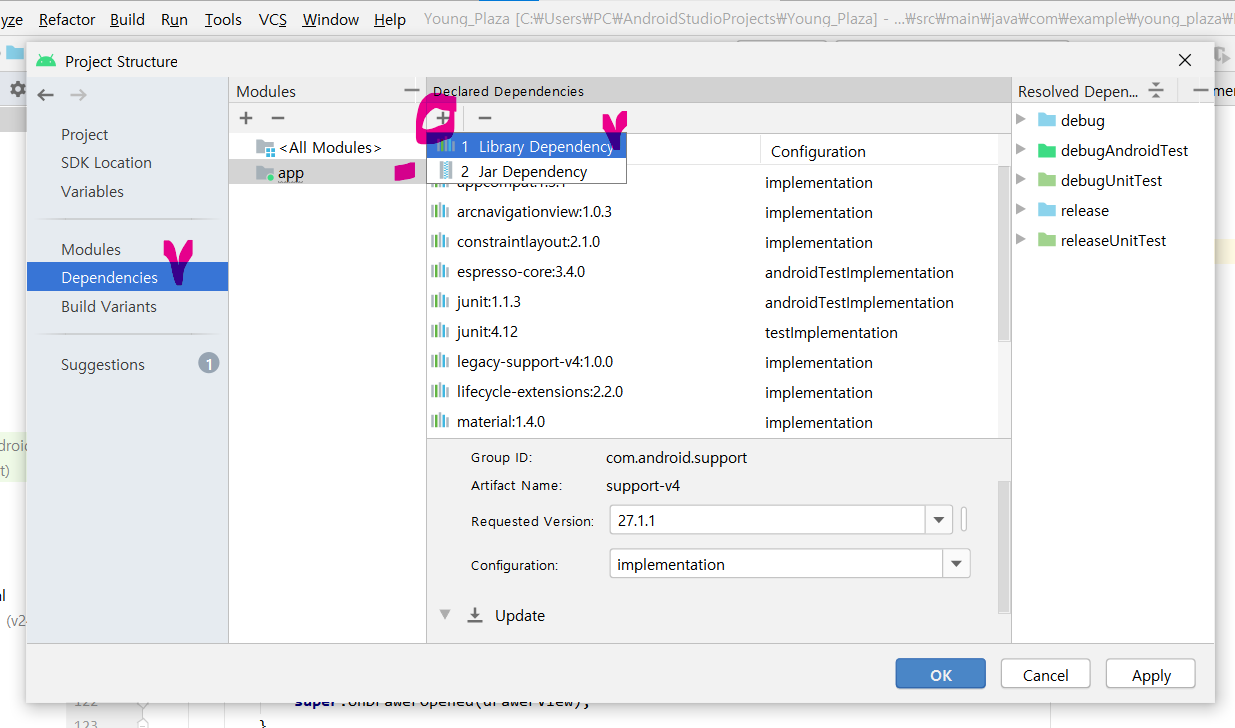Expand the releaseUnitTest node
The height and width of the screenshot is (728, 1235).
[1021, 240]
